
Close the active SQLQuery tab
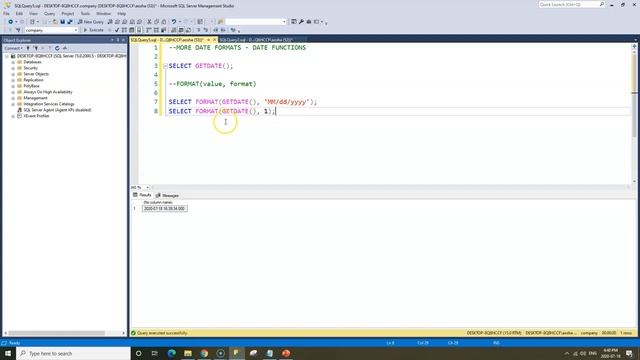point(214,40)
